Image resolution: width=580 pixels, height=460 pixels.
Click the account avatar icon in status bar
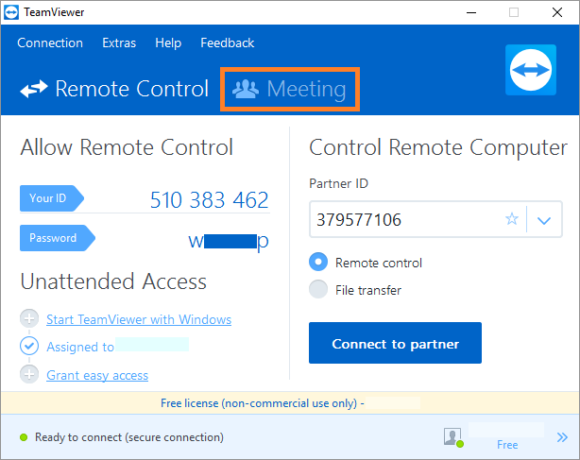tap(453, 437)
